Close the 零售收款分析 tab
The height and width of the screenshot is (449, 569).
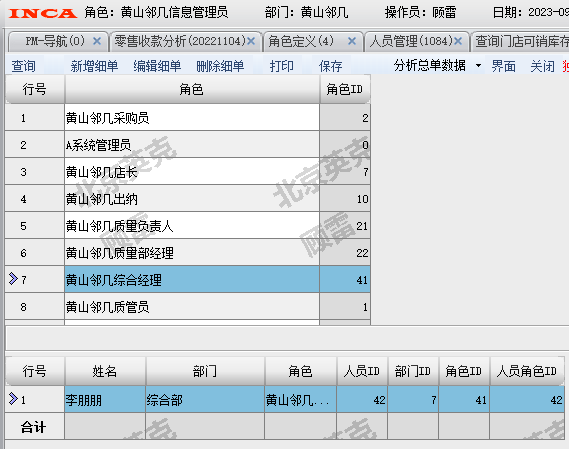[x=251, y=41]
